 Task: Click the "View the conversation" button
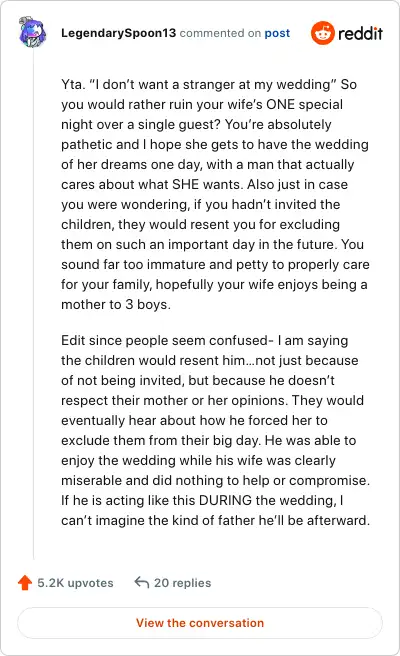click(x=200, y=623)
